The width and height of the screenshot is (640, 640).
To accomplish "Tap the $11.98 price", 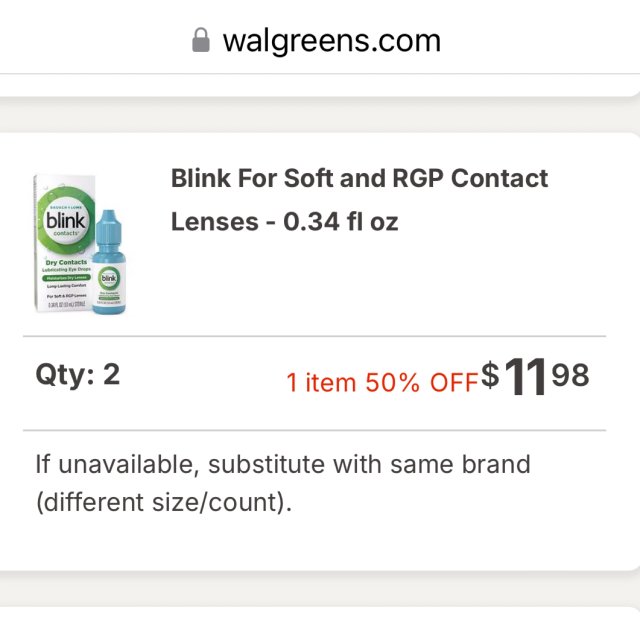I will click(535, 378).
